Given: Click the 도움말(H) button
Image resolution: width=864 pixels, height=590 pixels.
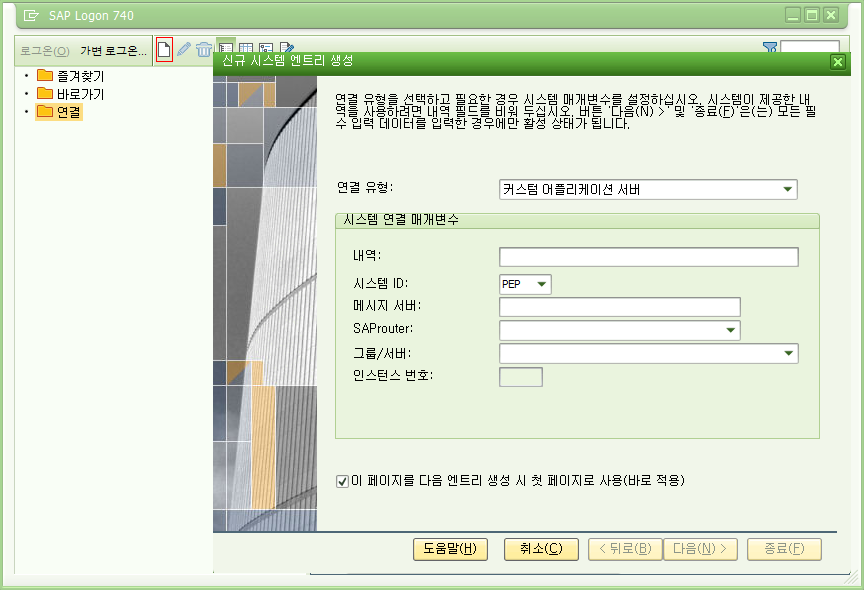Looking at the screenshot, I should tap(450, 549).
